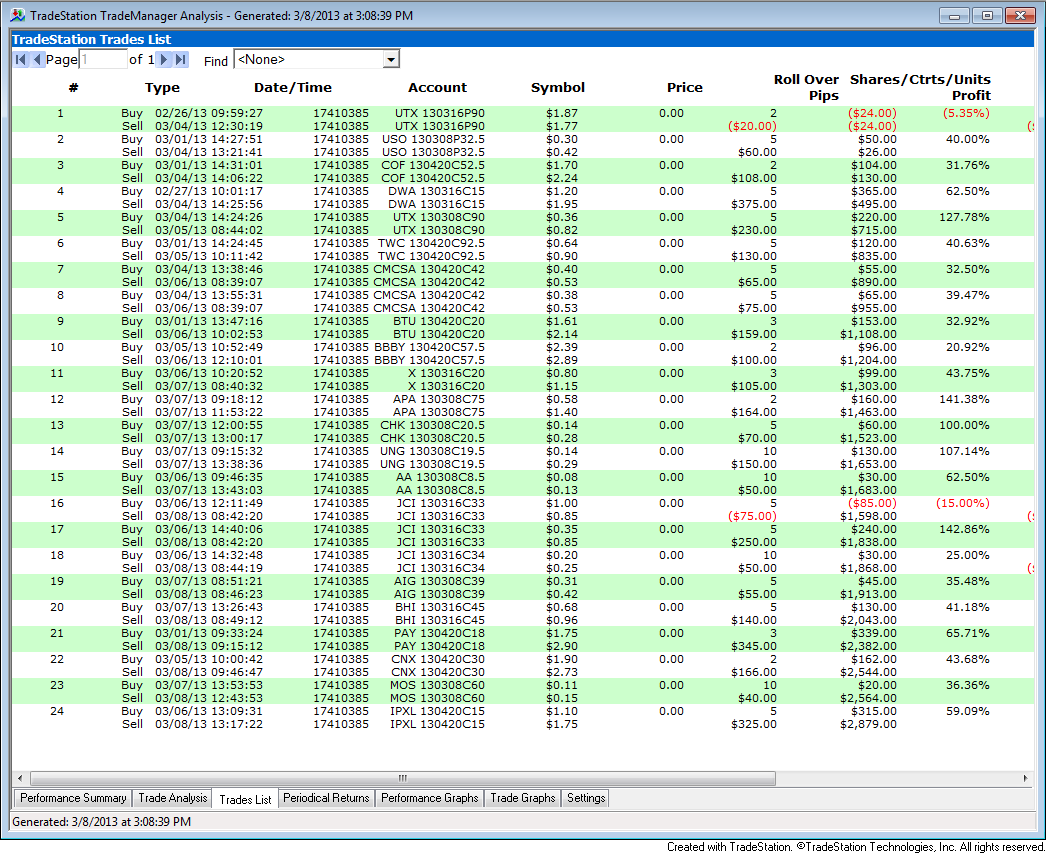Select CHK 130308C20.5 in the Buy row
The width and height of the screenshot is (1046, 853).
coord(432,425)
